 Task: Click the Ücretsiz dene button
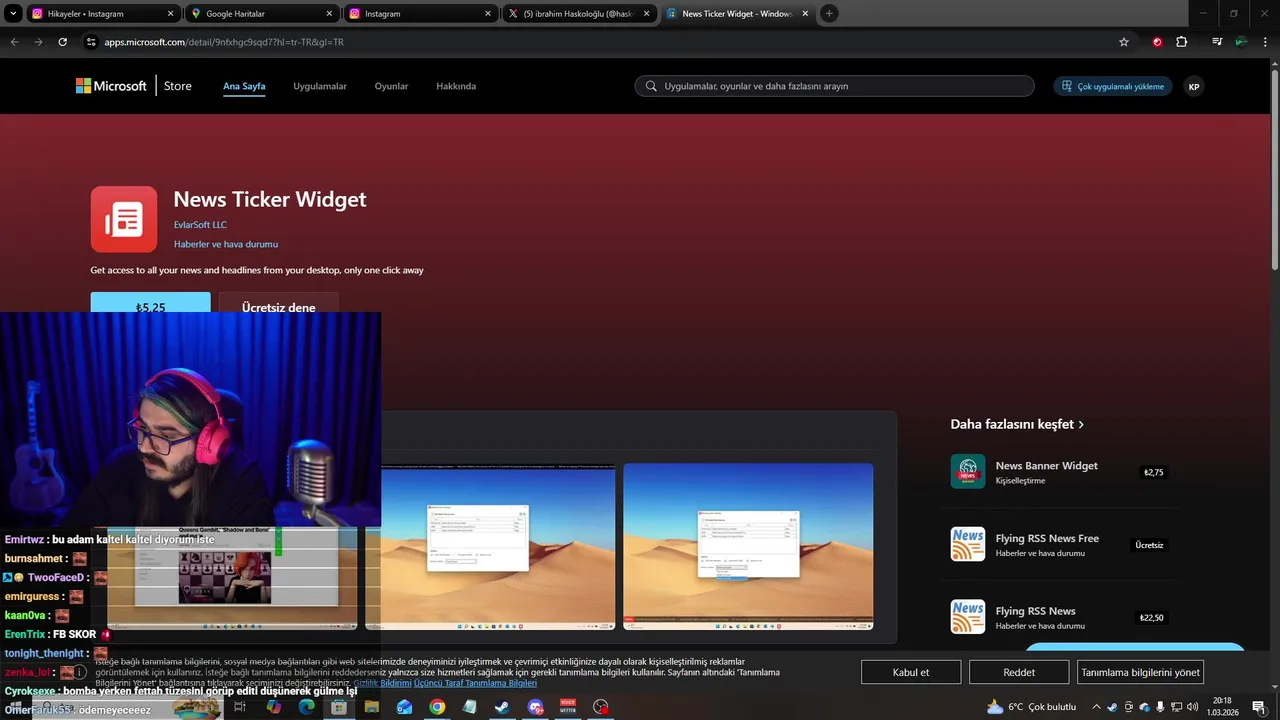(x=278, y=304)
